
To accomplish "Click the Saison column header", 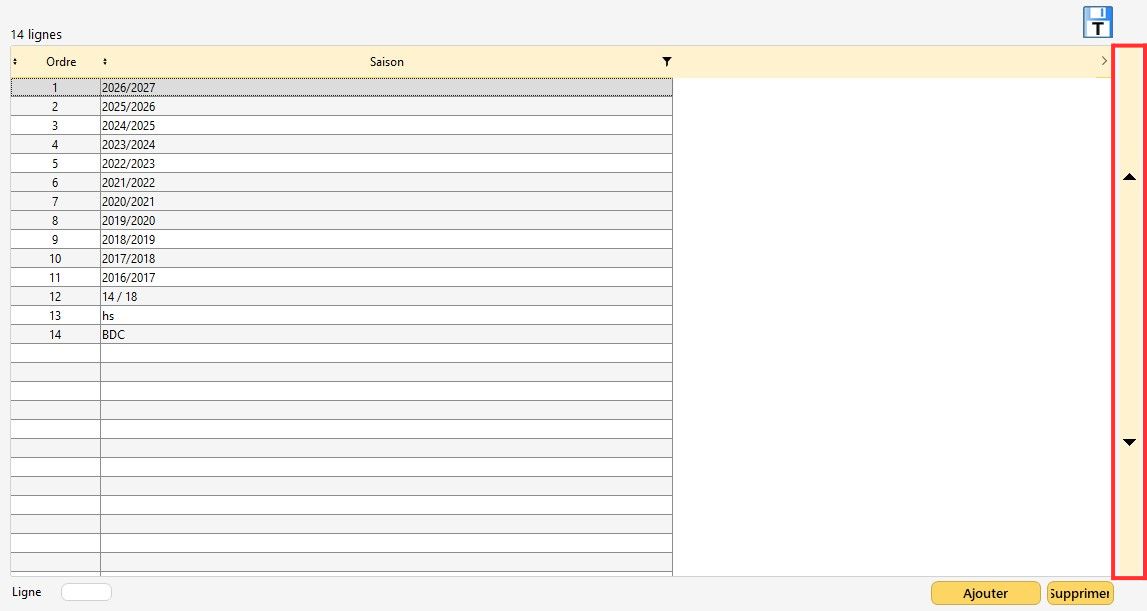I will pos(386,62).
